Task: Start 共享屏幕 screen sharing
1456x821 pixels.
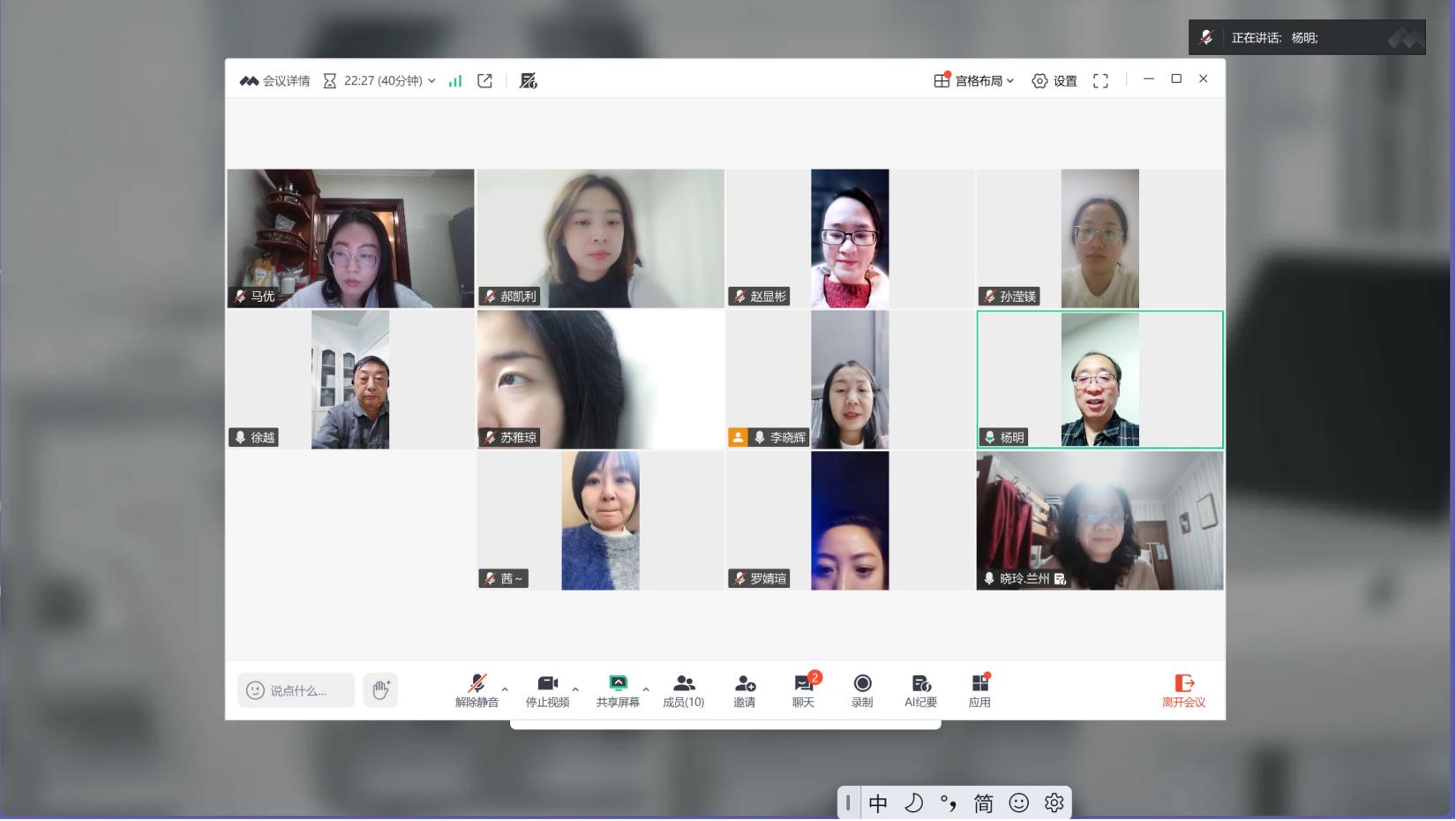Action: (618, 689)
